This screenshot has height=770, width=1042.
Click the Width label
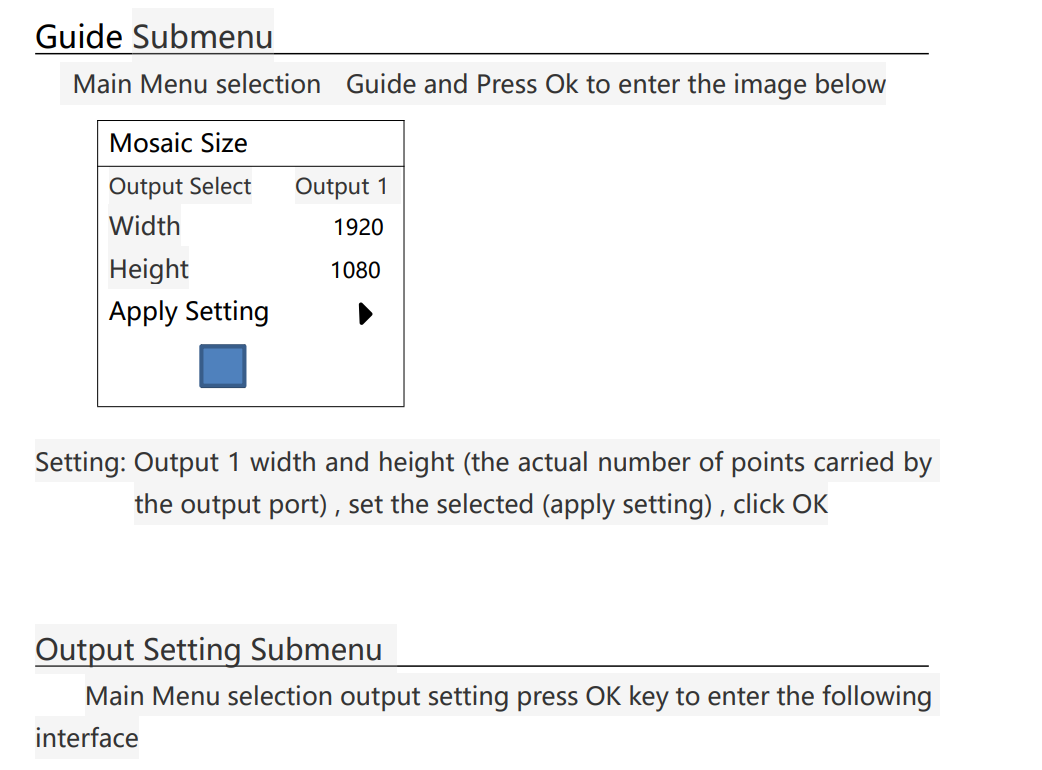(145, 227)
